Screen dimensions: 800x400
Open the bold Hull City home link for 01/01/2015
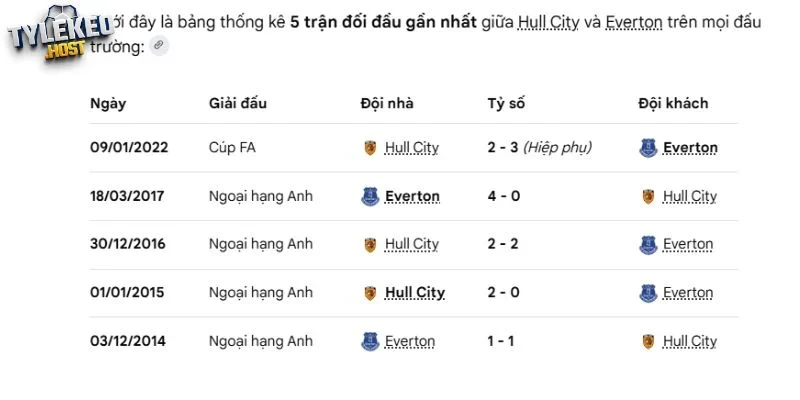point(415,293)
